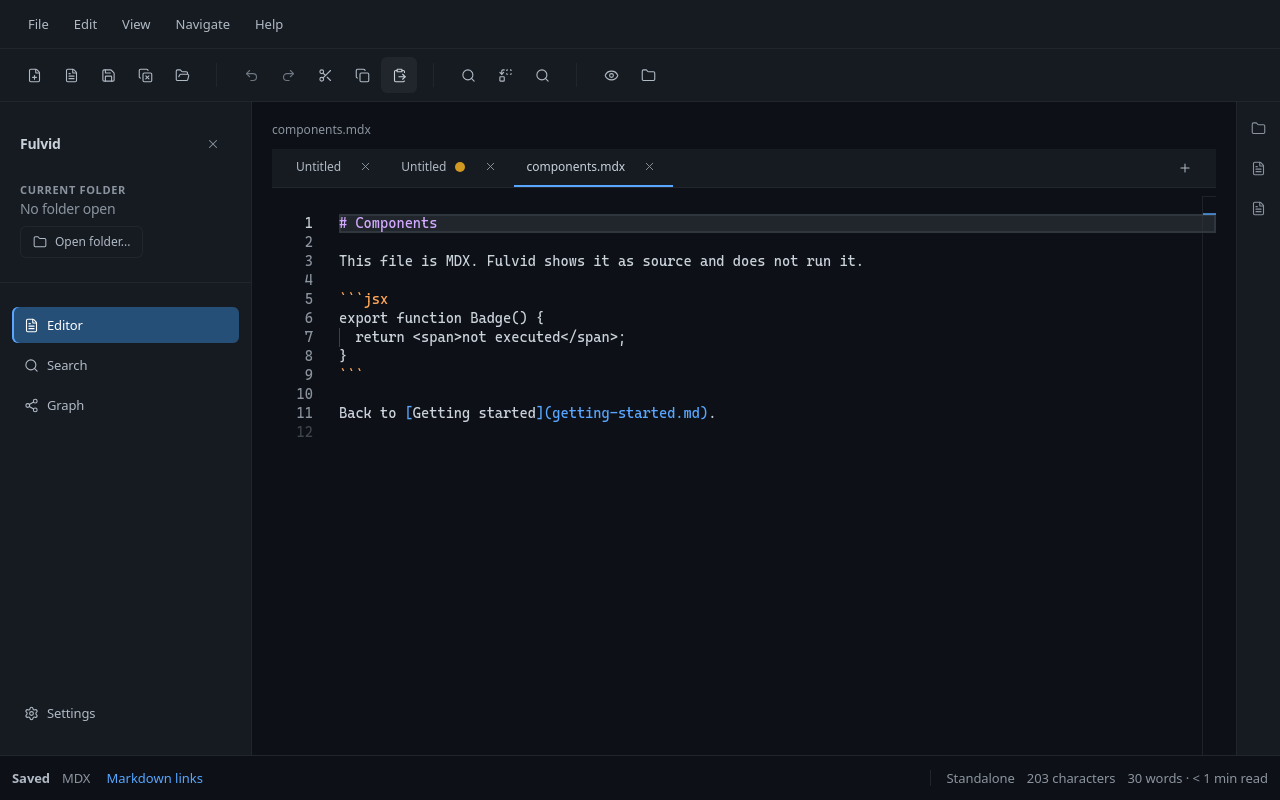Toggle preview with the eye icon
The image size is (1280, 800).
(x=611, y=75)
